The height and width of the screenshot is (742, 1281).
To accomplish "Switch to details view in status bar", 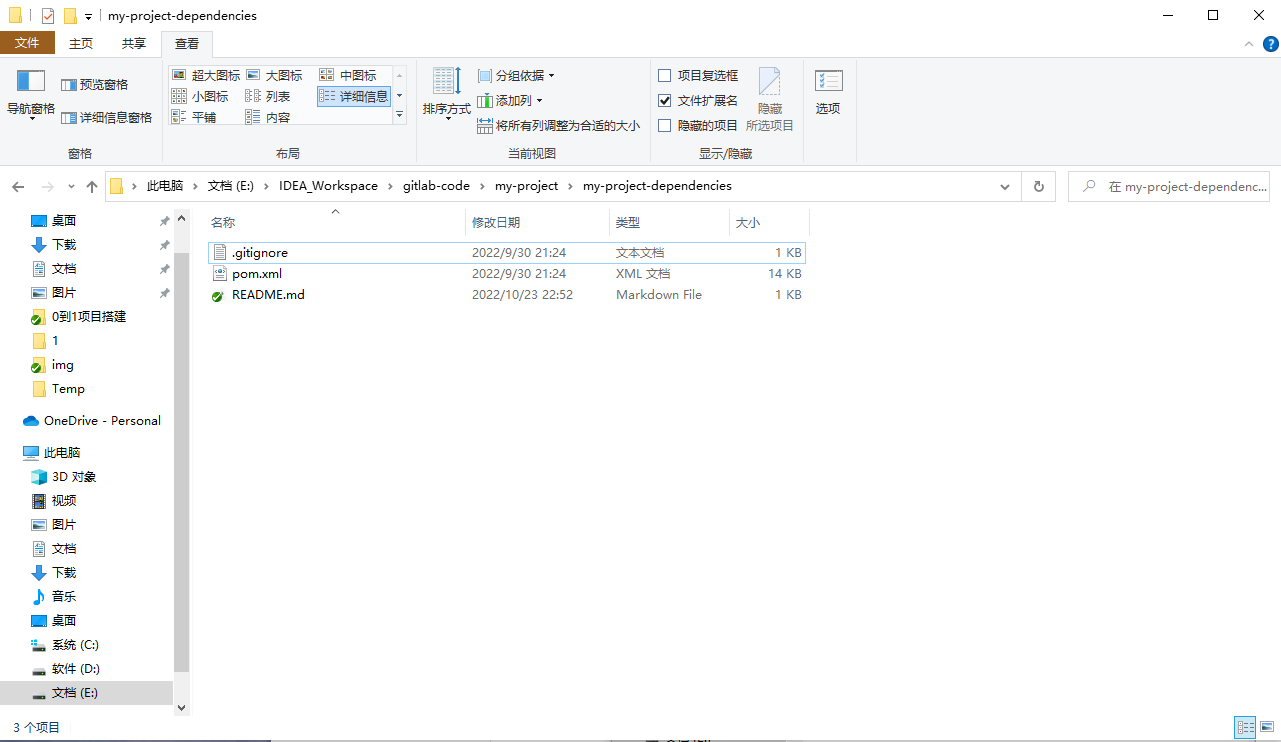I will 1245,727.
